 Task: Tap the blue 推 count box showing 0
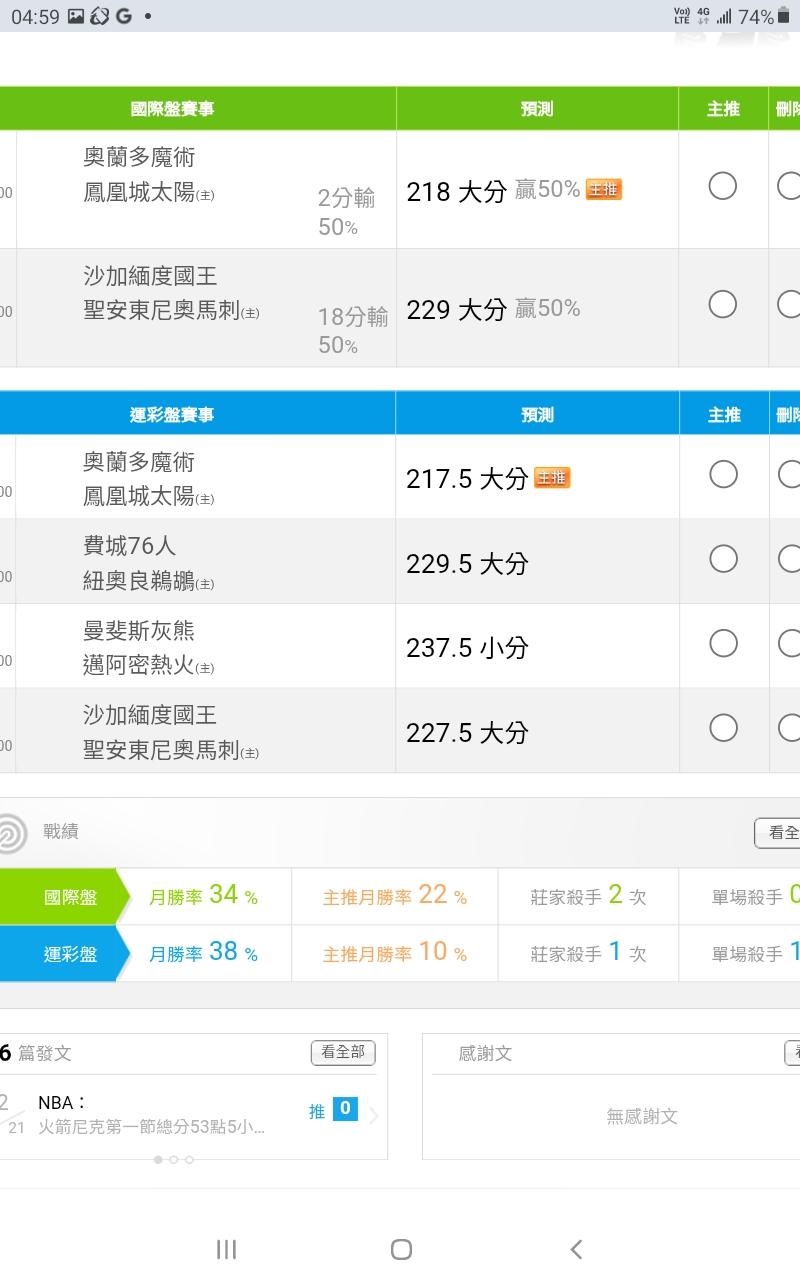345,1109
